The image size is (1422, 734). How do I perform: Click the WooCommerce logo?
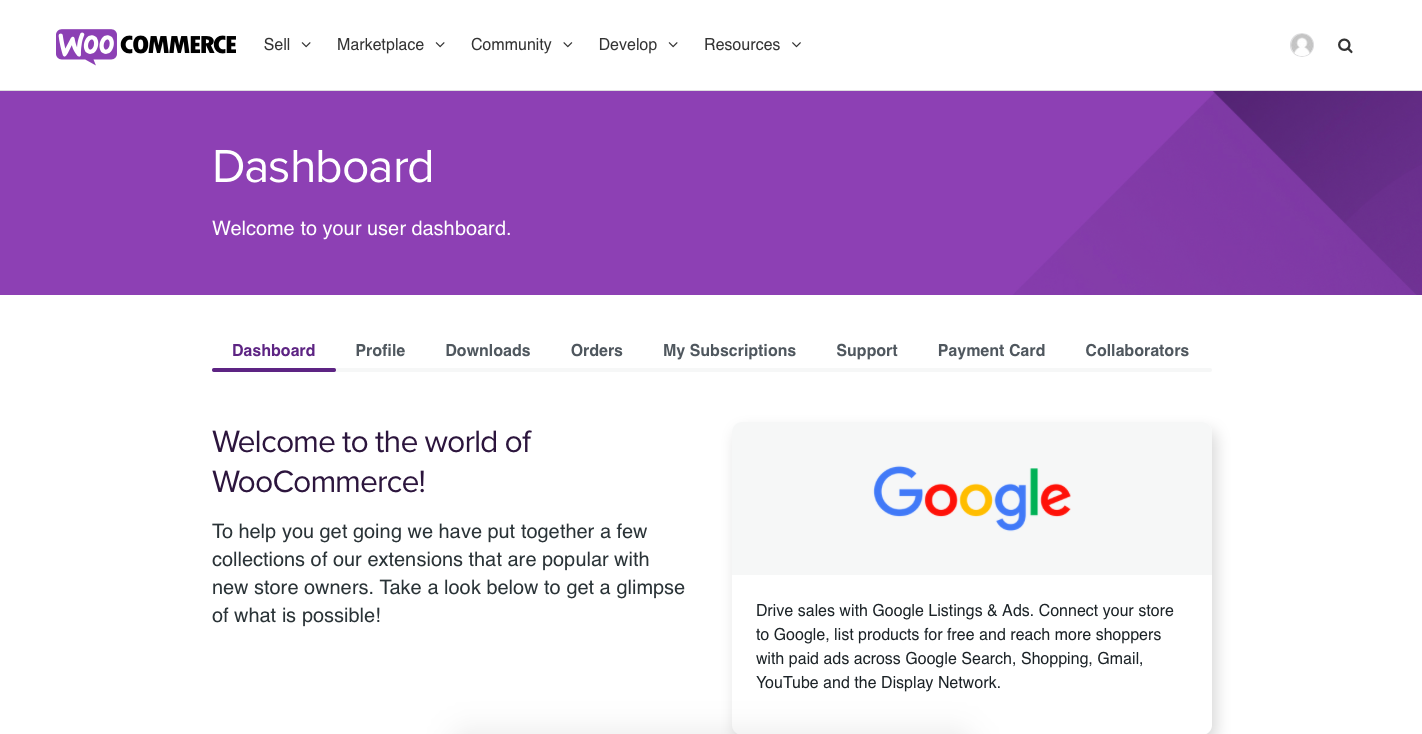pos(146,45)
